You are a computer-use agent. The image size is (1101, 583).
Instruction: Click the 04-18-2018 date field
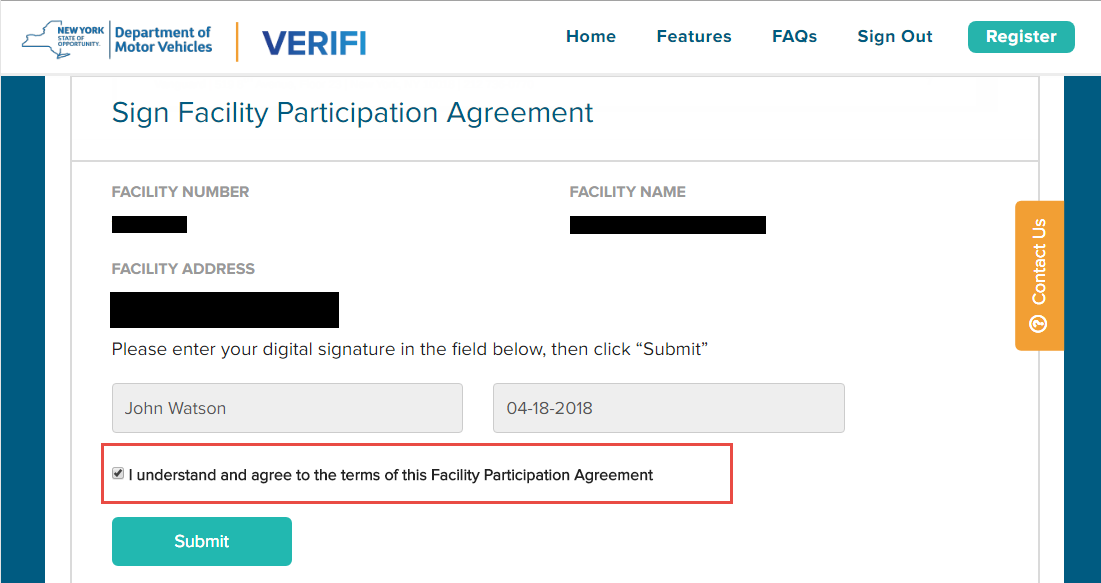tap(668, 408)
